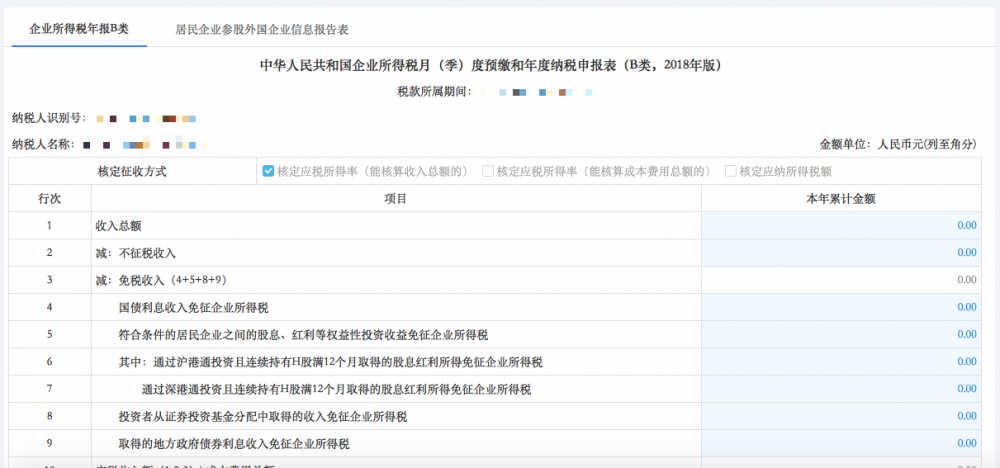Toggle 核定应税所得率（能核算收入总额的） checkbox

click(x=268, y=171)
